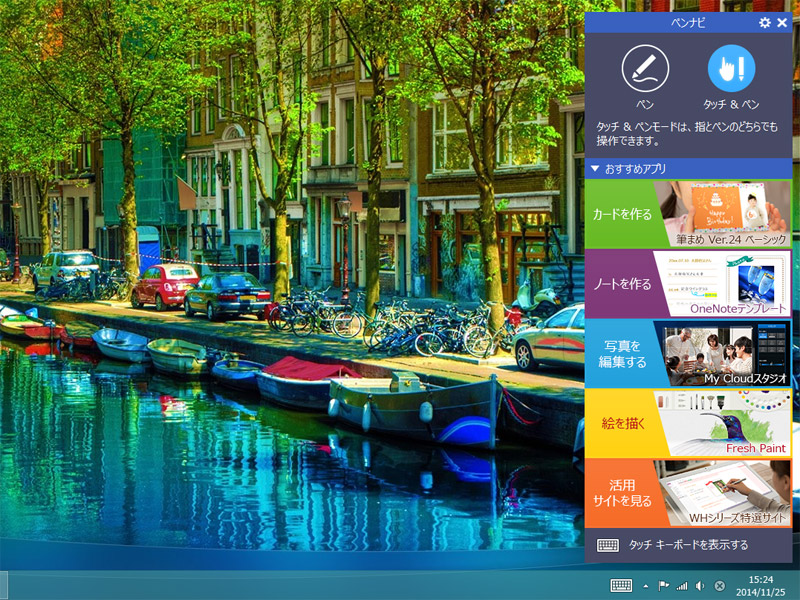Open 活用サイトを見る tile
This screenshot has height=600, width=800.
(x=688, y=493)
